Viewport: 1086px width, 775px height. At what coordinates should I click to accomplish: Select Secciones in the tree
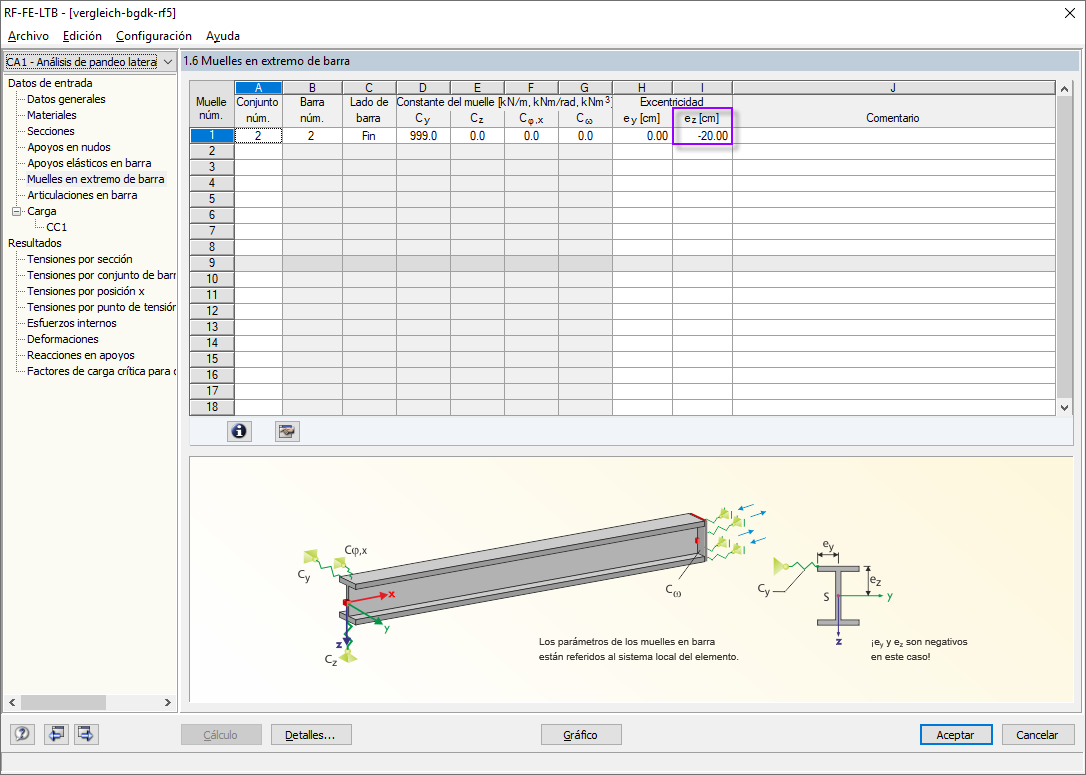(51, 131)
